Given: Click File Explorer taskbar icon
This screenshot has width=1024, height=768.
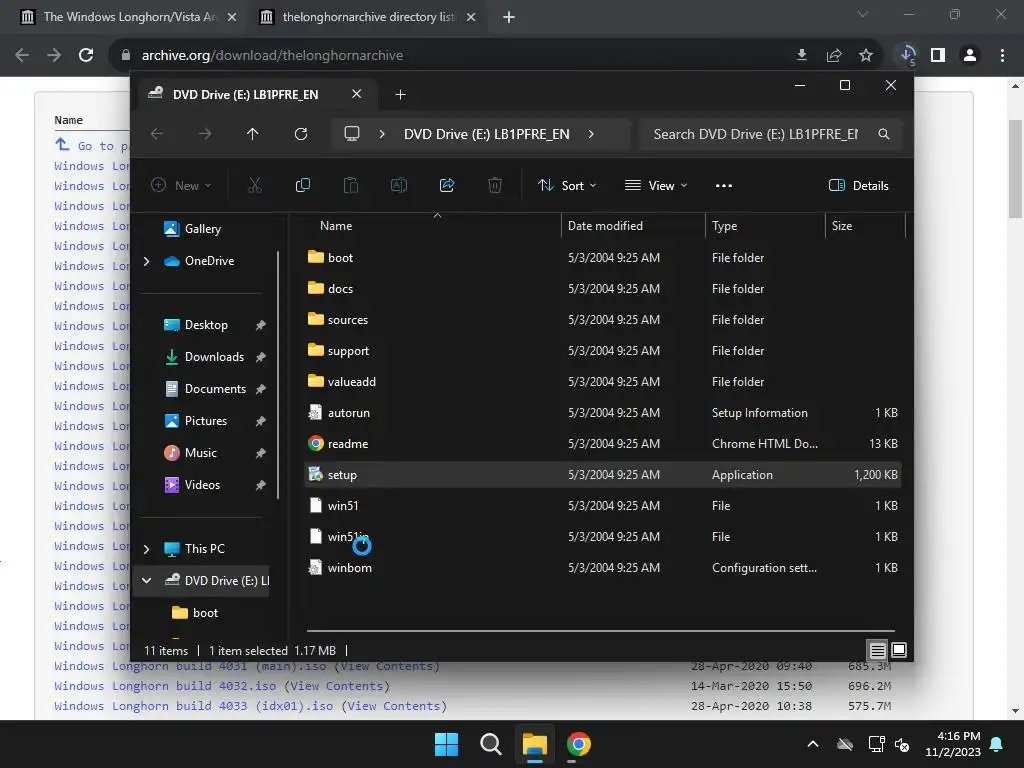Looking at the screenshot, I should click(534, 744).
